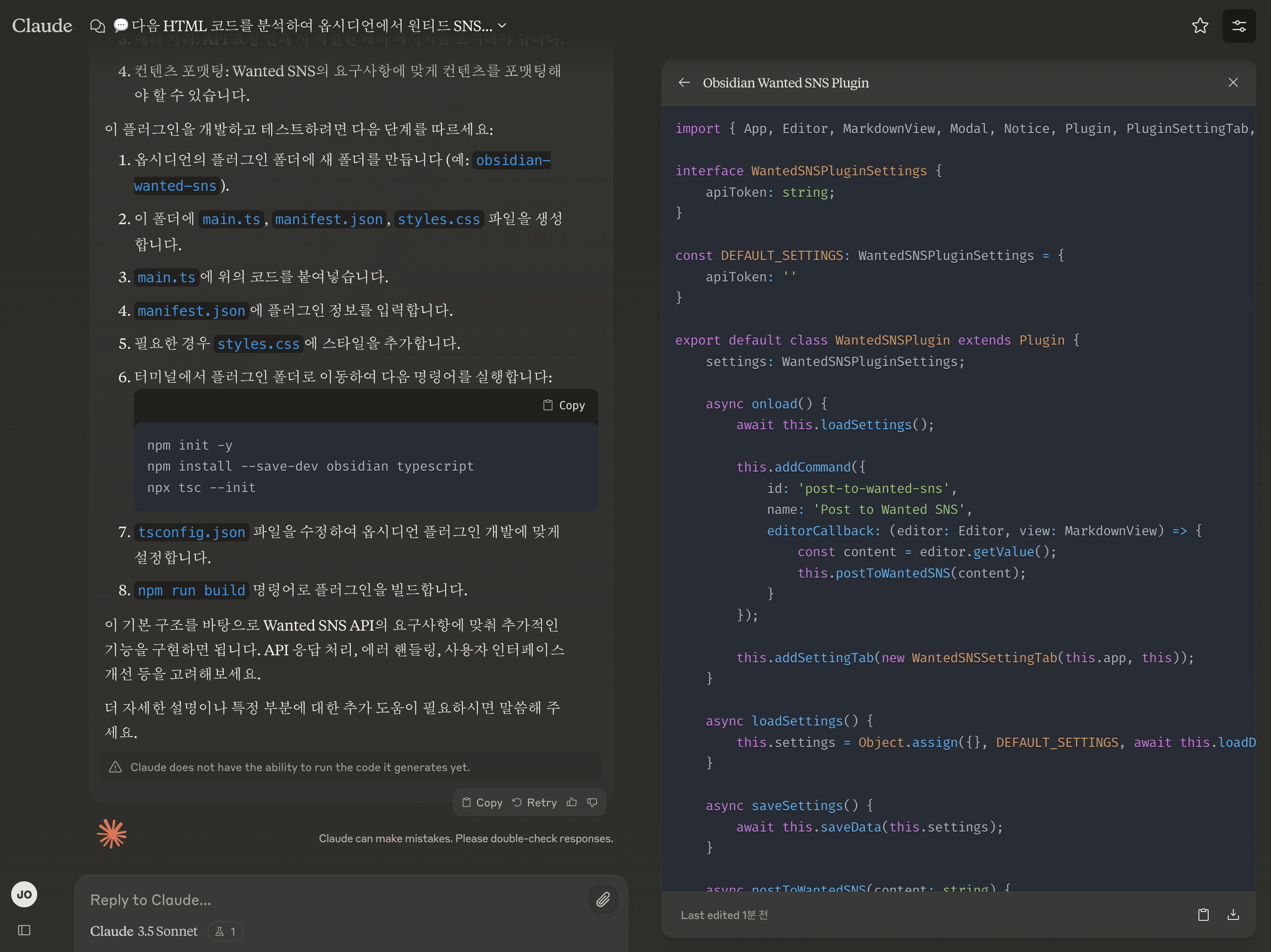Copy the npm commands code block
The height and width of the screenshot is (952, 1271).
564,405
